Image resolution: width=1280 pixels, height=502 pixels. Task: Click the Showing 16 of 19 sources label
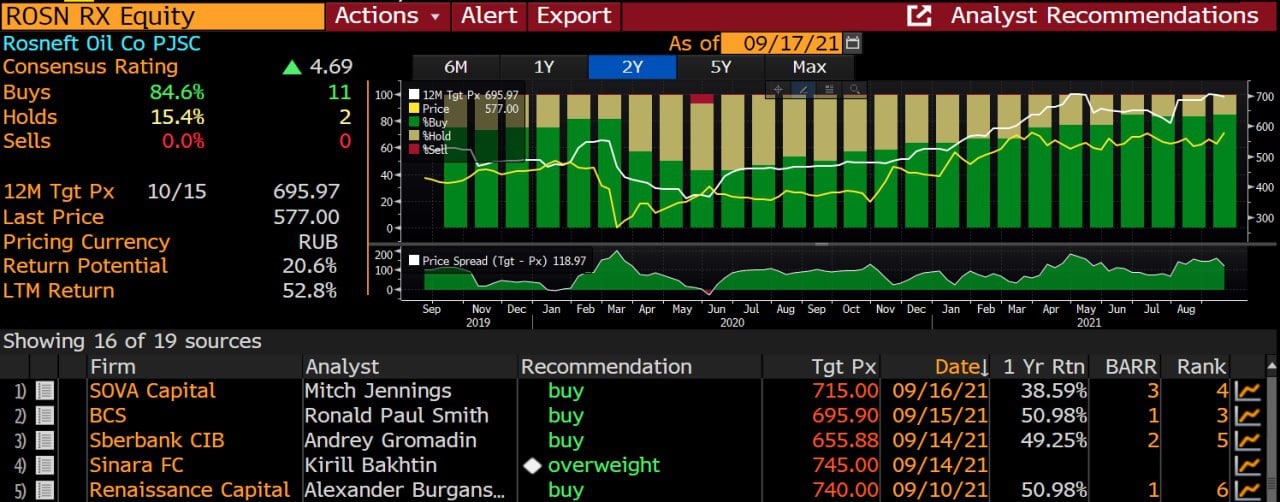pyautogui.click(x=132, y=341)
